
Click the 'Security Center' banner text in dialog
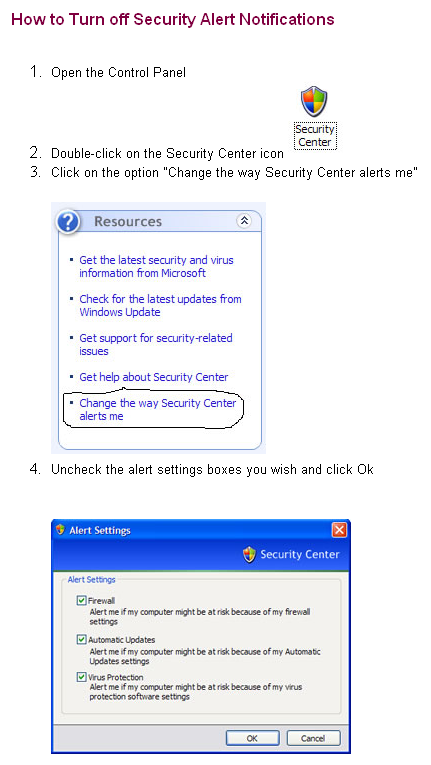click(x=300, y=555)
